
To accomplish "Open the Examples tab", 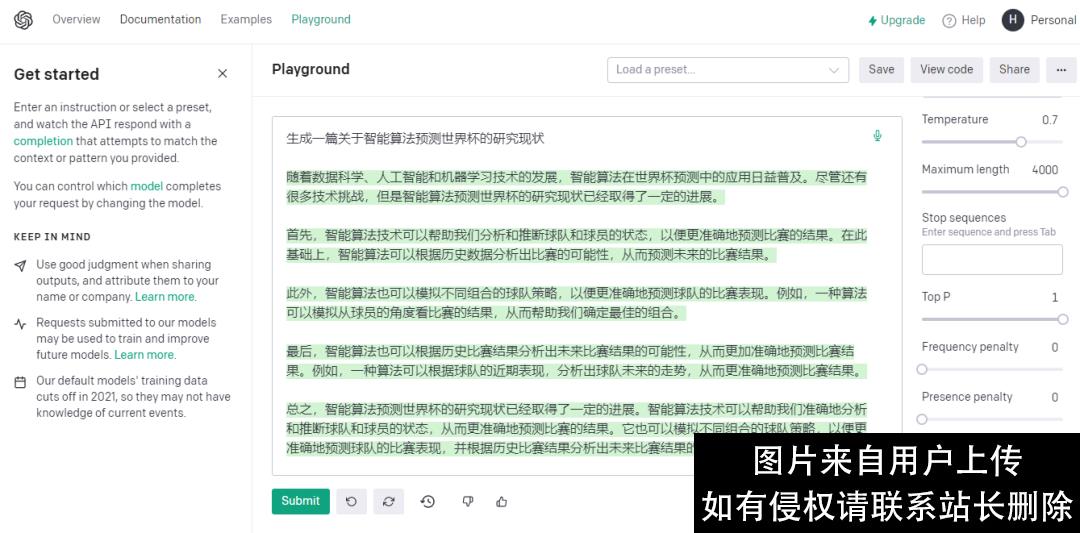I will 246,19.
